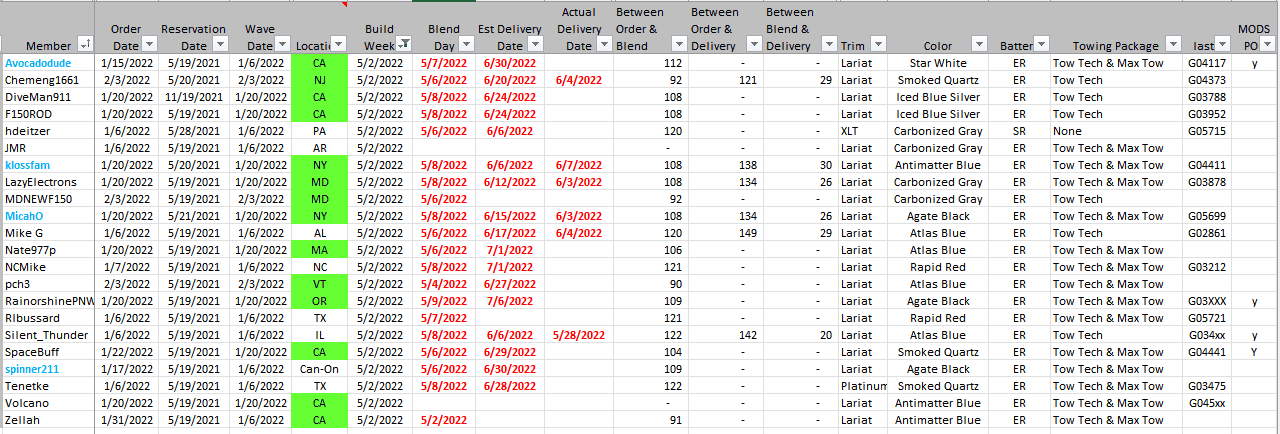Open the Order Date filter dropdown
The height and width of the screenshot is (434, 1280).
[x=149, y=45]
